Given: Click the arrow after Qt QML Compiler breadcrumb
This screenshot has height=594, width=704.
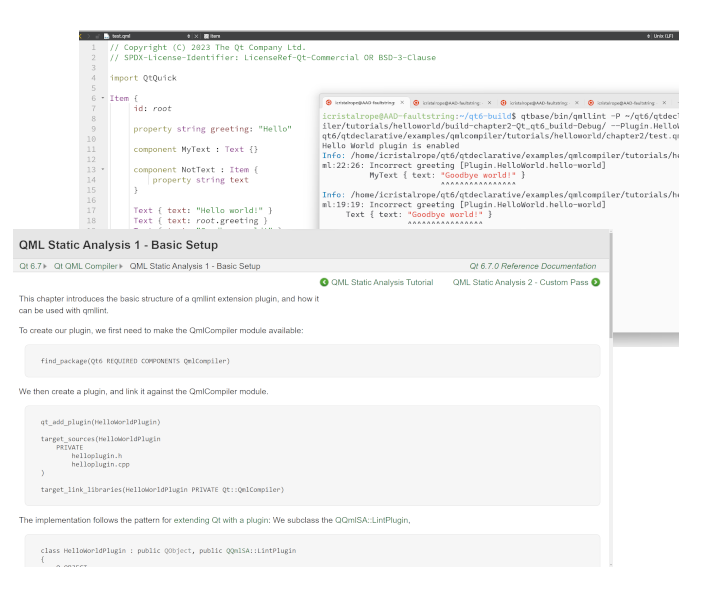Looking at the screenshot, I should click(x=121, y=266).
